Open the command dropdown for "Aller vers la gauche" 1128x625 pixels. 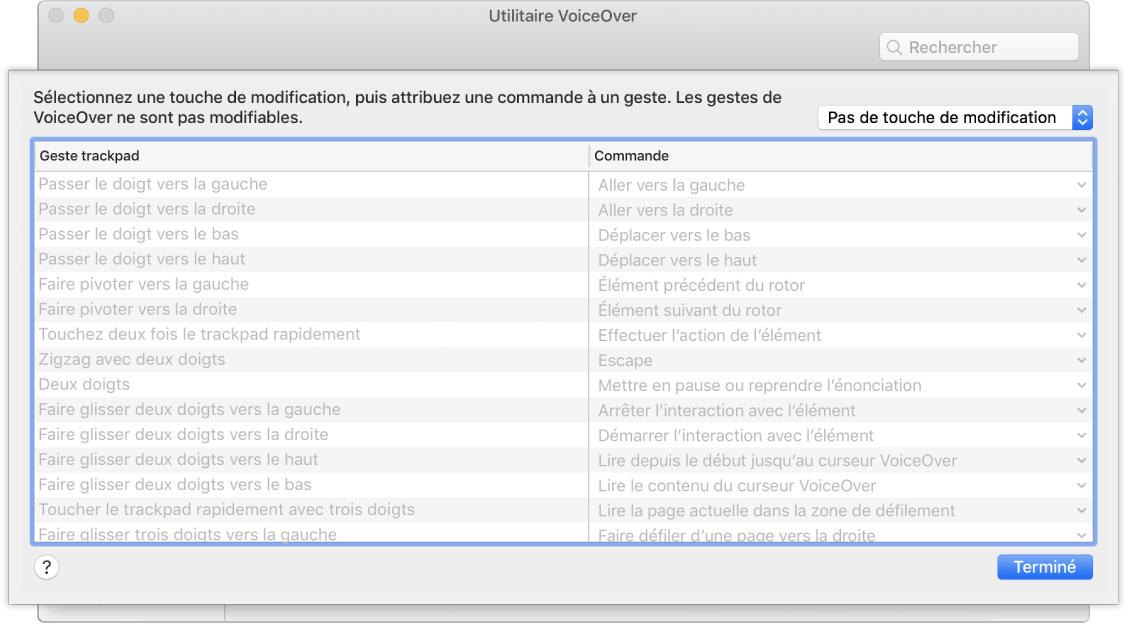1081,184
